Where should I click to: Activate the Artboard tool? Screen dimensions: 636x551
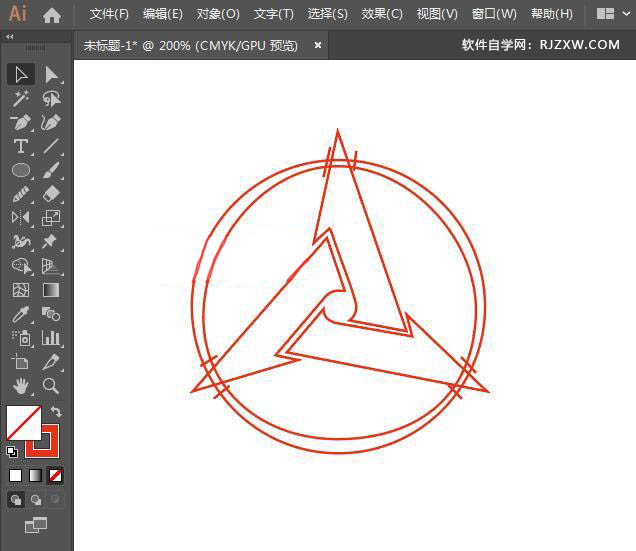[21, 362]
